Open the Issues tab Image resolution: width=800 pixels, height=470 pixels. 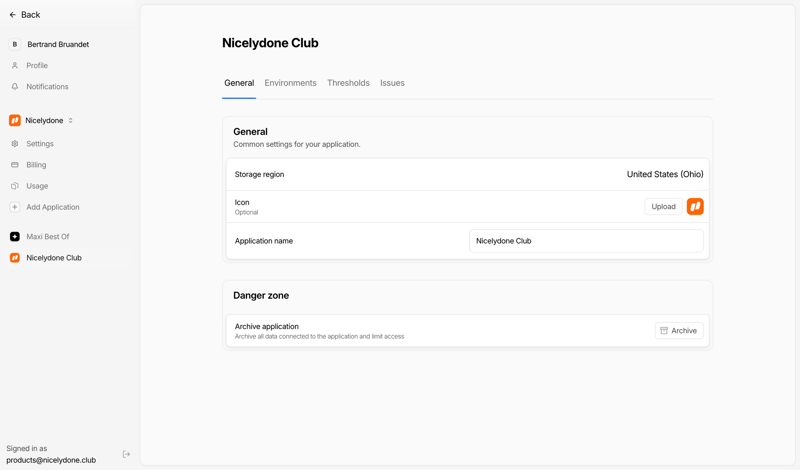(x=392, y=83)
